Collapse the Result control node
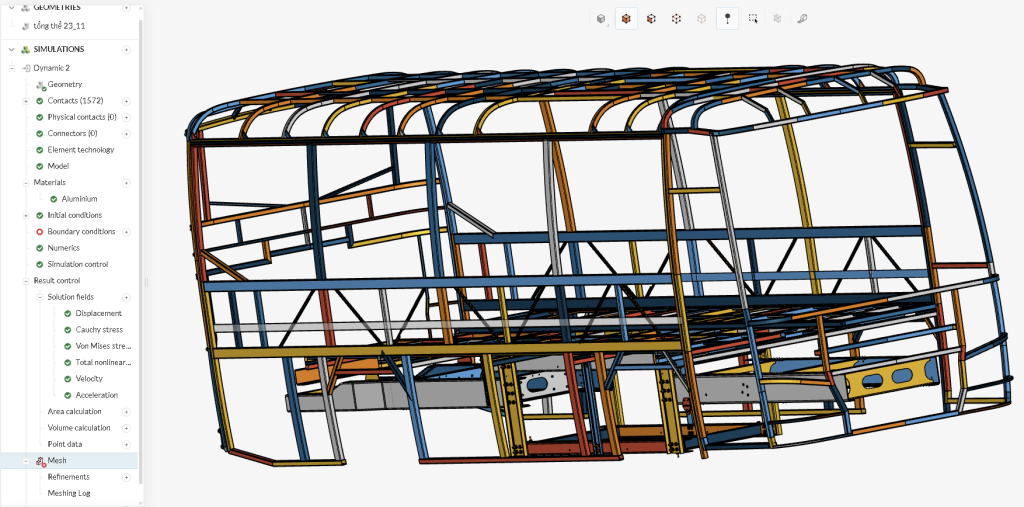Image resolution: width=1024 pixels, height=507 pixels. point(26,281)
